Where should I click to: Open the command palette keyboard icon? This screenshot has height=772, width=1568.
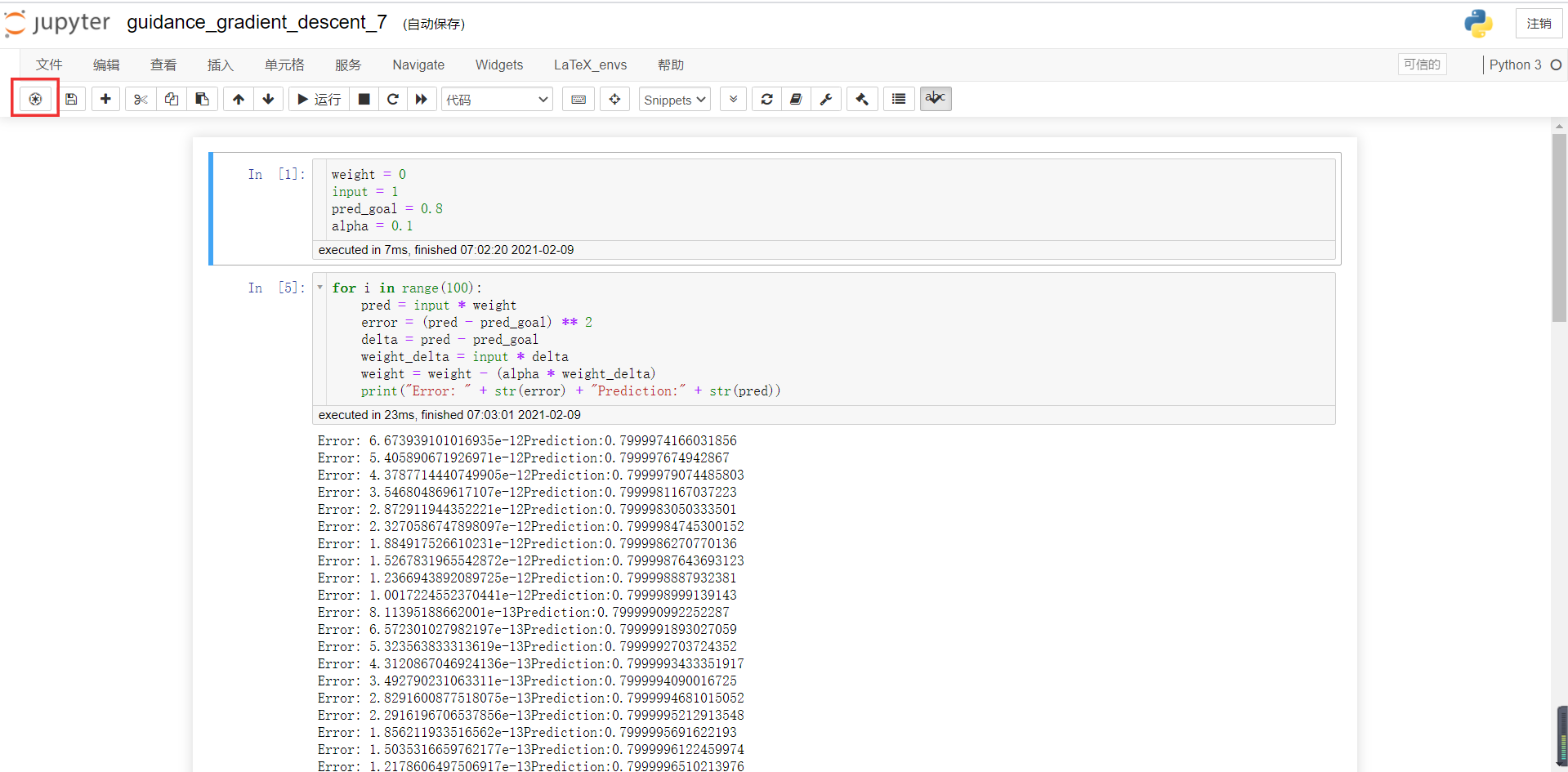(579, 99)
